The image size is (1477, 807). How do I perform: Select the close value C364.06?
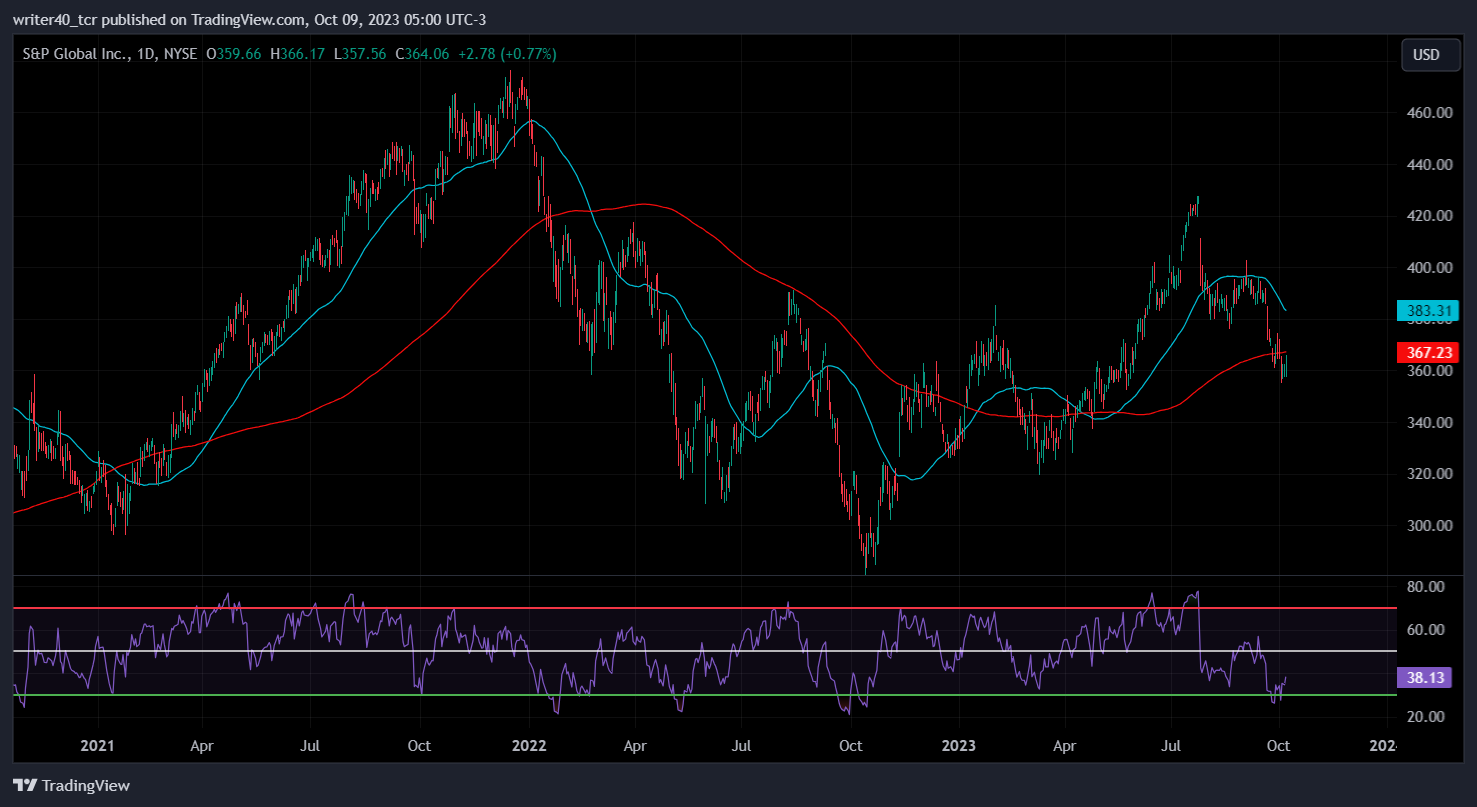point(423,54)
